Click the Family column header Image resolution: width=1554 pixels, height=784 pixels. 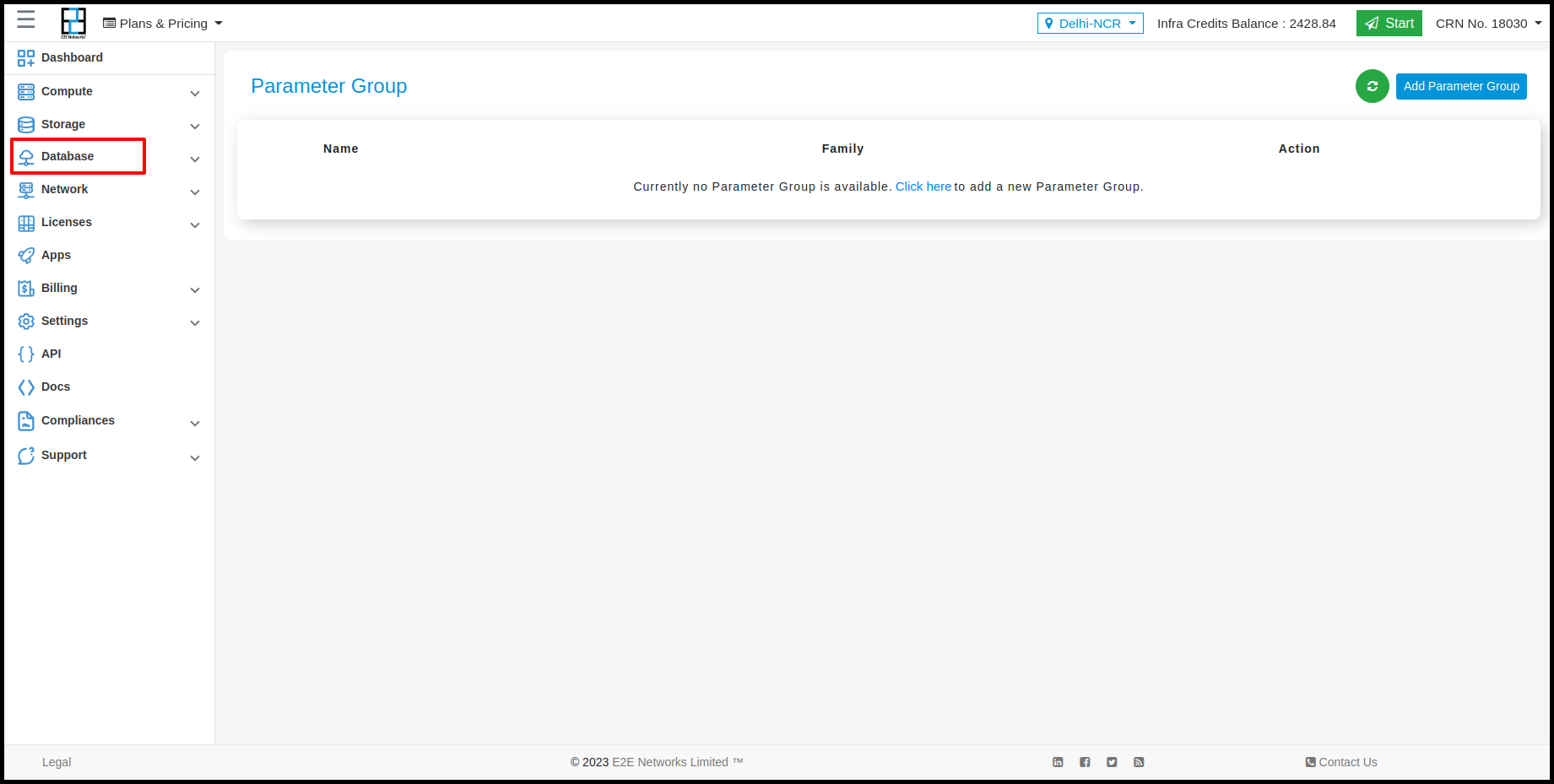point(843,149)
